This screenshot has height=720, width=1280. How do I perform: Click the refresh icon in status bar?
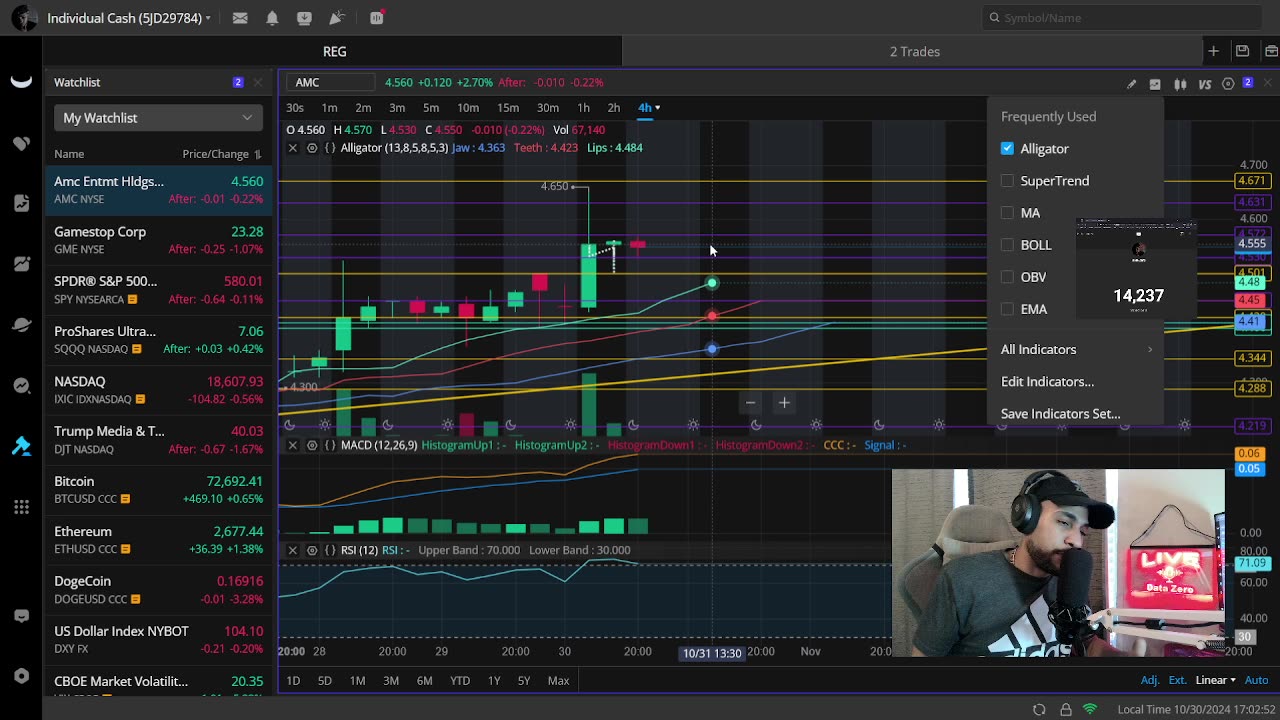coord(1039,709)
